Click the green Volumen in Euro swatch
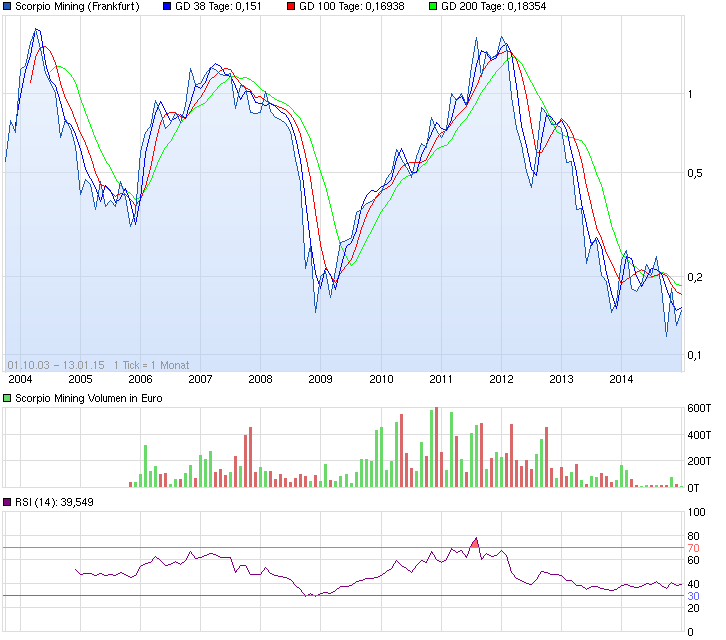 click(7, 398)
